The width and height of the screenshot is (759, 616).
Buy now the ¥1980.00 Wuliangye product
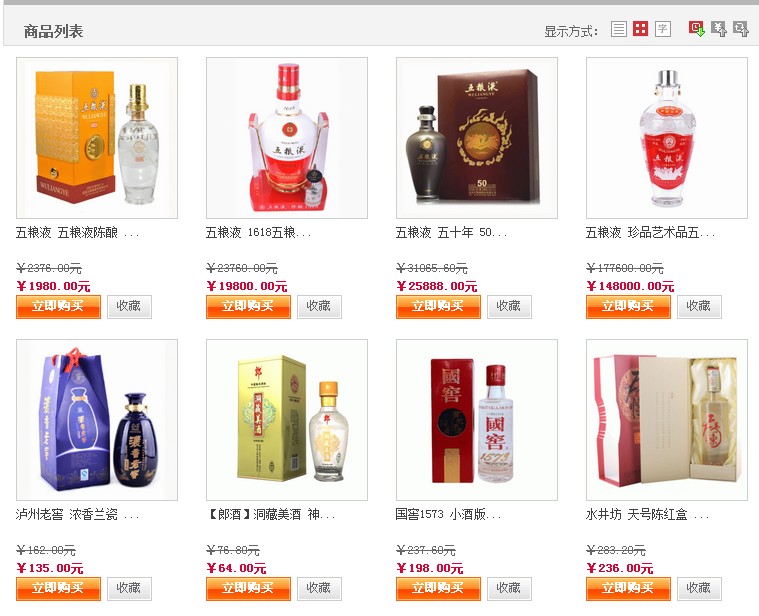[x=58, y=307]
